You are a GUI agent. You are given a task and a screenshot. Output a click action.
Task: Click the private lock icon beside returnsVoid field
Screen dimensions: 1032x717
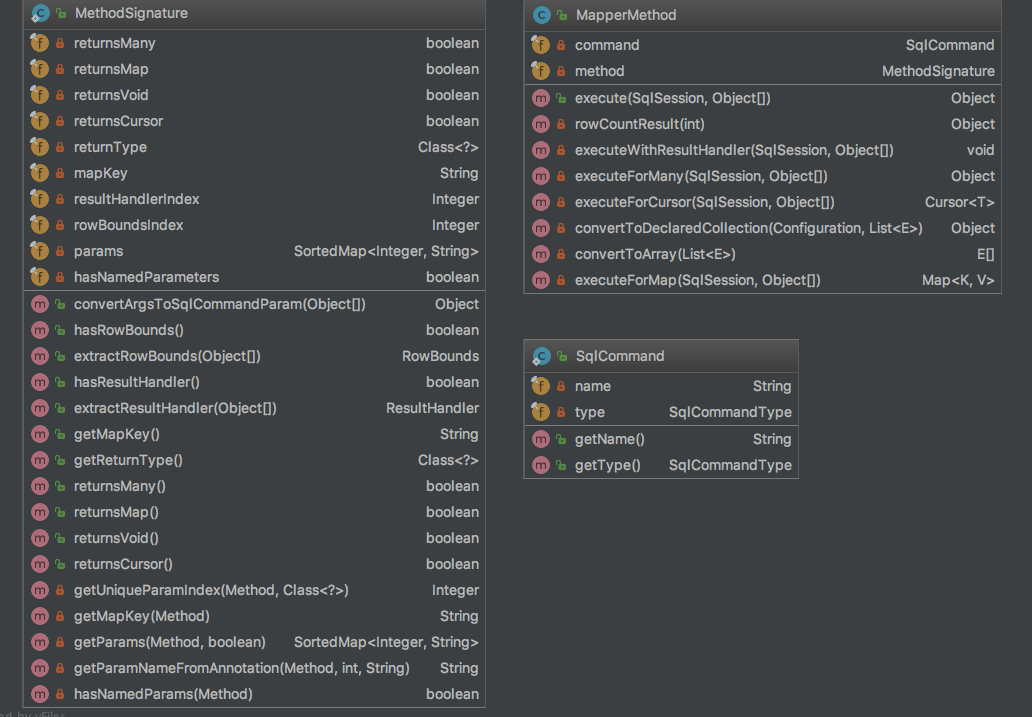tap(60, 95)
